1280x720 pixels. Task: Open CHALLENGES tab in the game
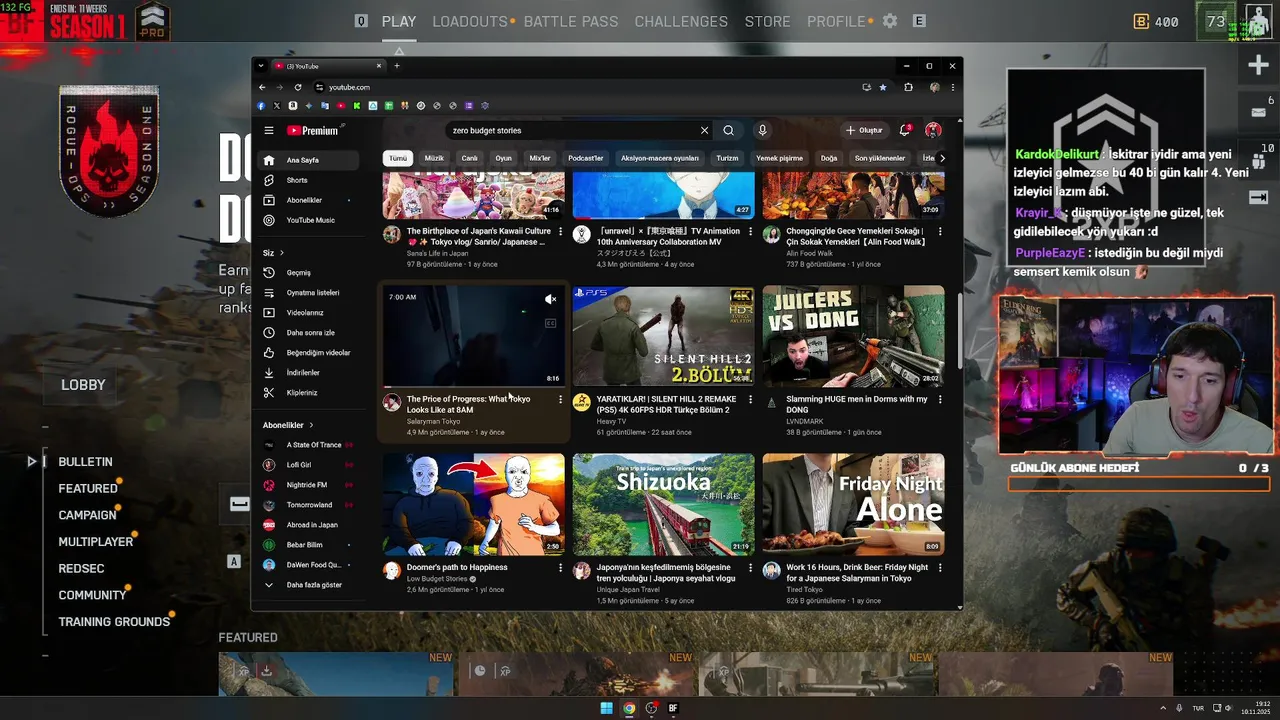[x=681, y=21]
